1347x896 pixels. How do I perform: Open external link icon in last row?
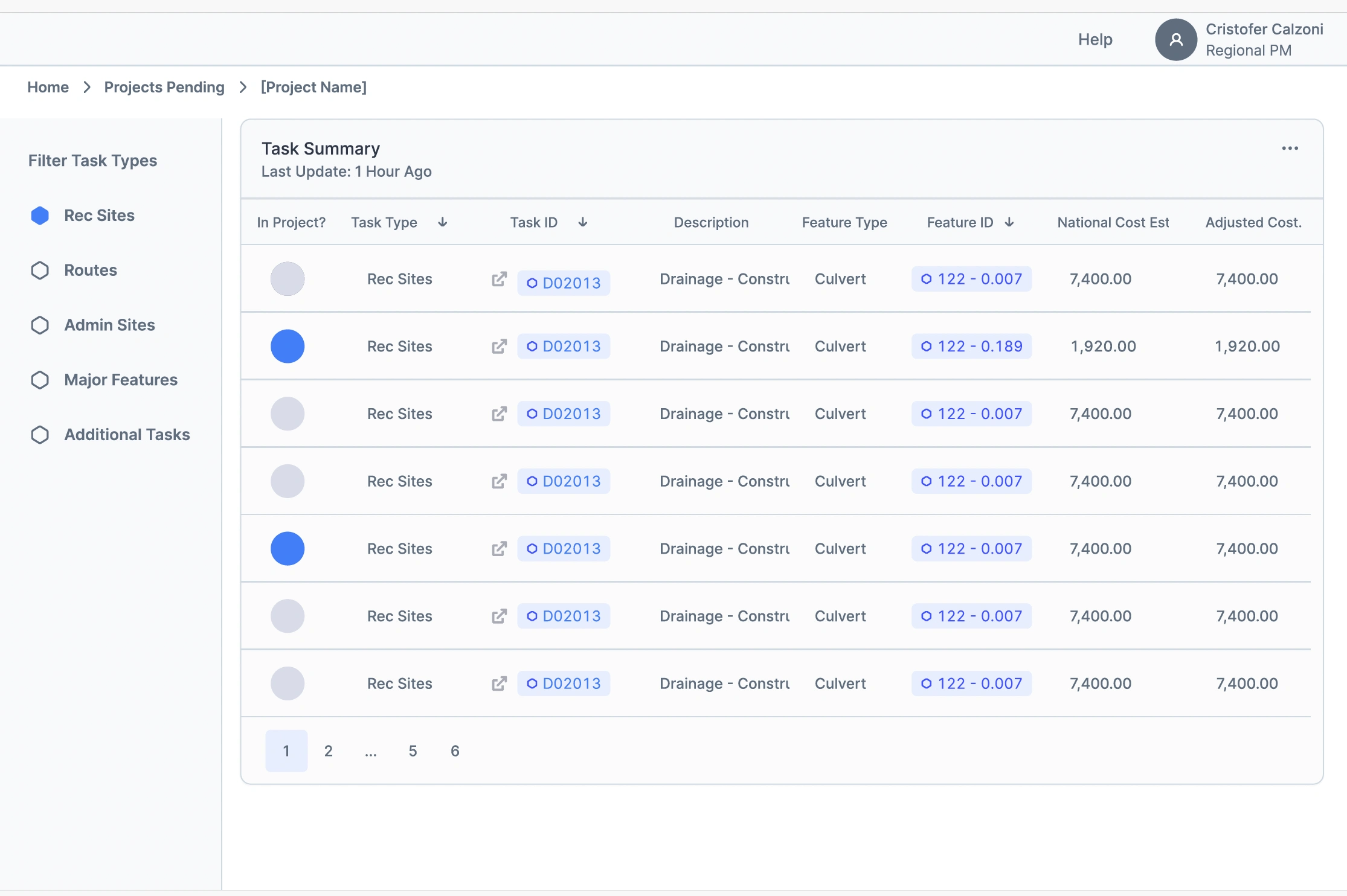pyautogui.click(x=499, y=683)
